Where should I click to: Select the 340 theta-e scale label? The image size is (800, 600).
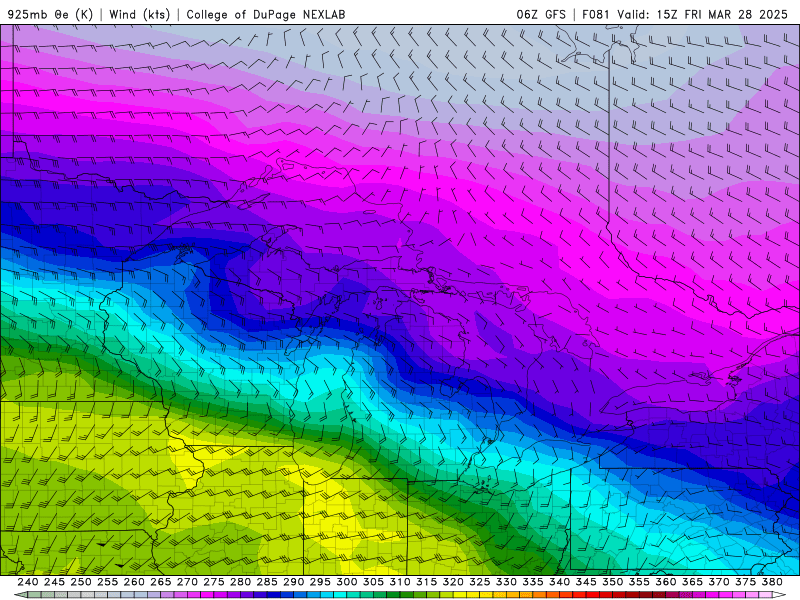(559, 582)
